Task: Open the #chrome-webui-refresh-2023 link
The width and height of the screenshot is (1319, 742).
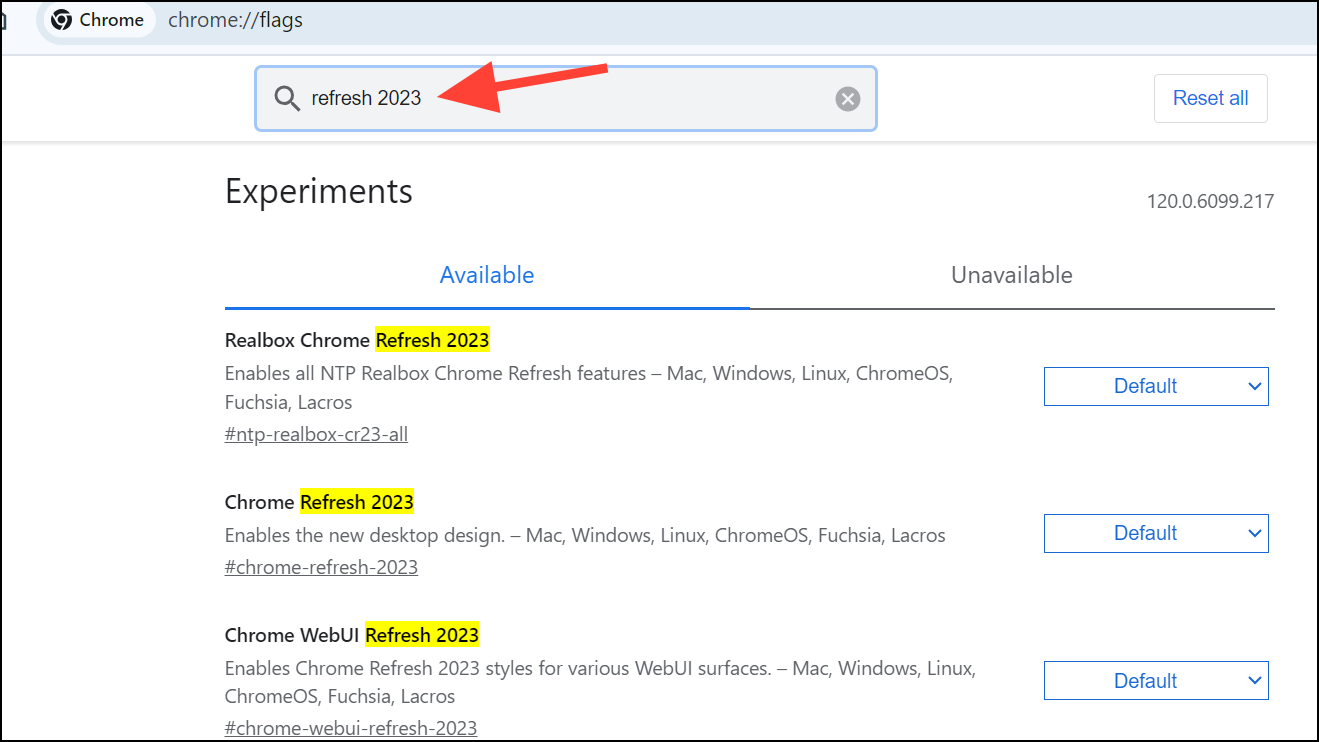Action: (x=351, y=728)
